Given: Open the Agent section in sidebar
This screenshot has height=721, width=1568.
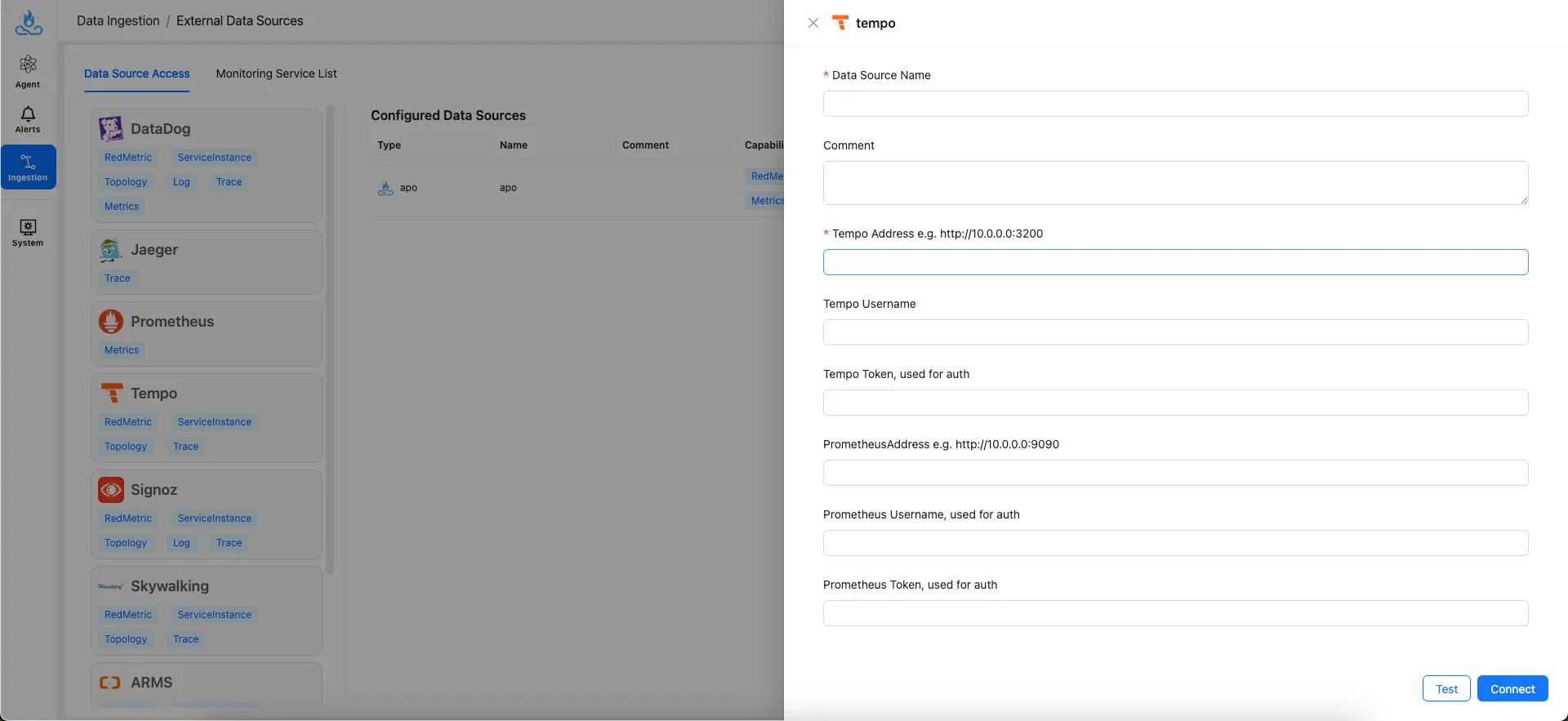Looking at the screenshot, I should (28, 72).
